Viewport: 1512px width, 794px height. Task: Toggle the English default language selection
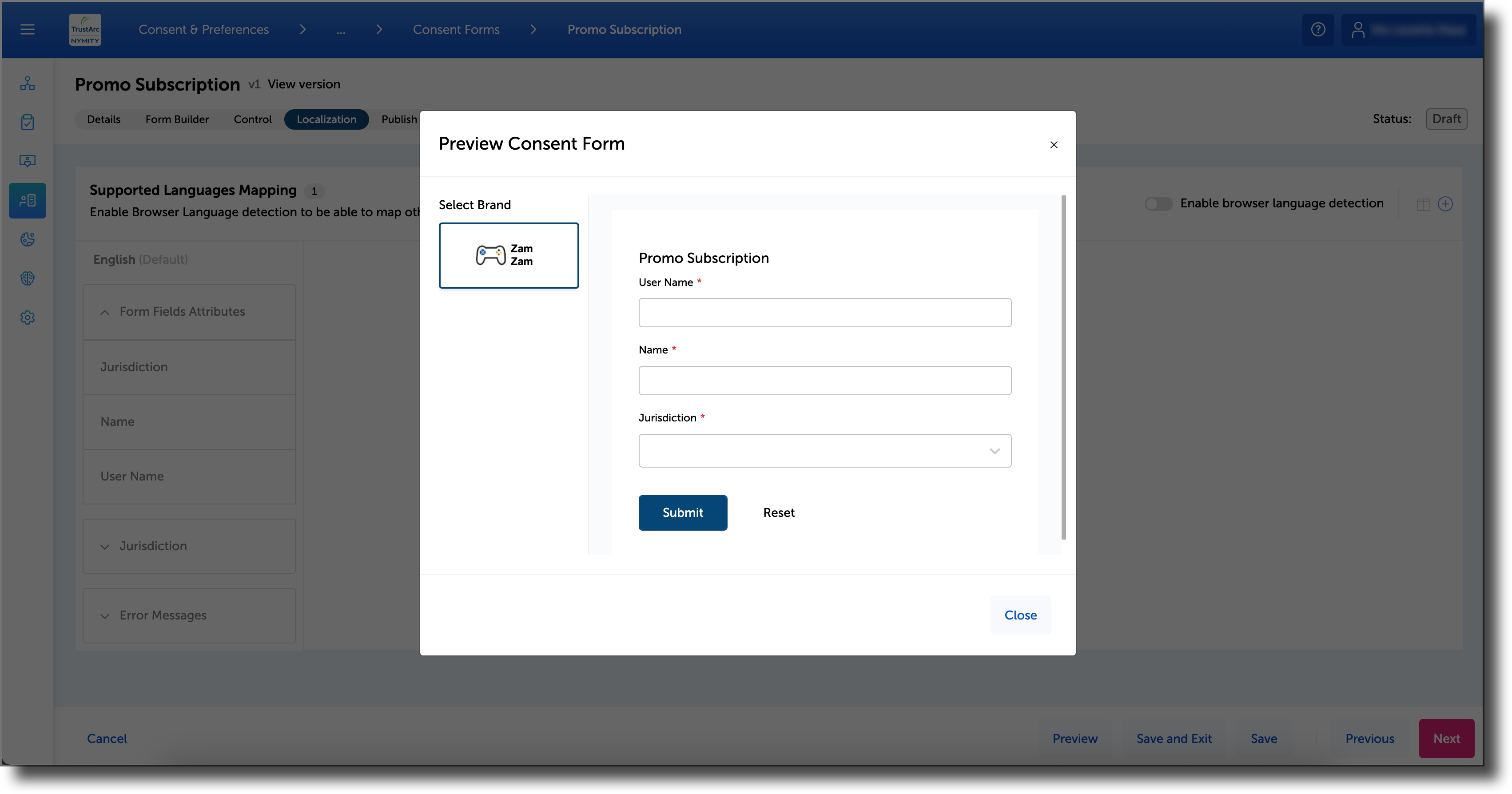[139, 259]
